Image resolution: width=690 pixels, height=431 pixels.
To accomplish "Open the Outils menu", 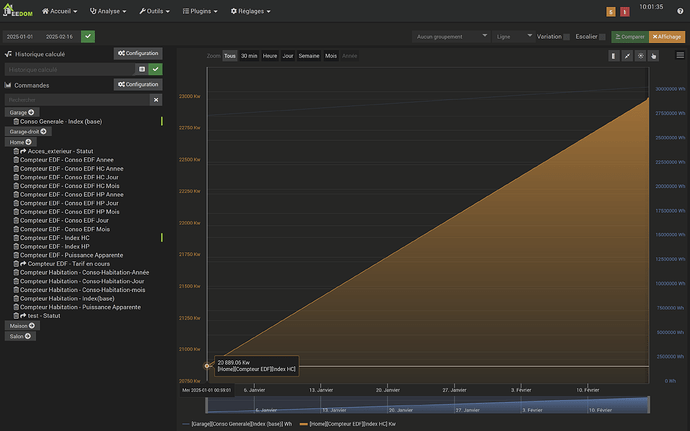I will [154, 11].
